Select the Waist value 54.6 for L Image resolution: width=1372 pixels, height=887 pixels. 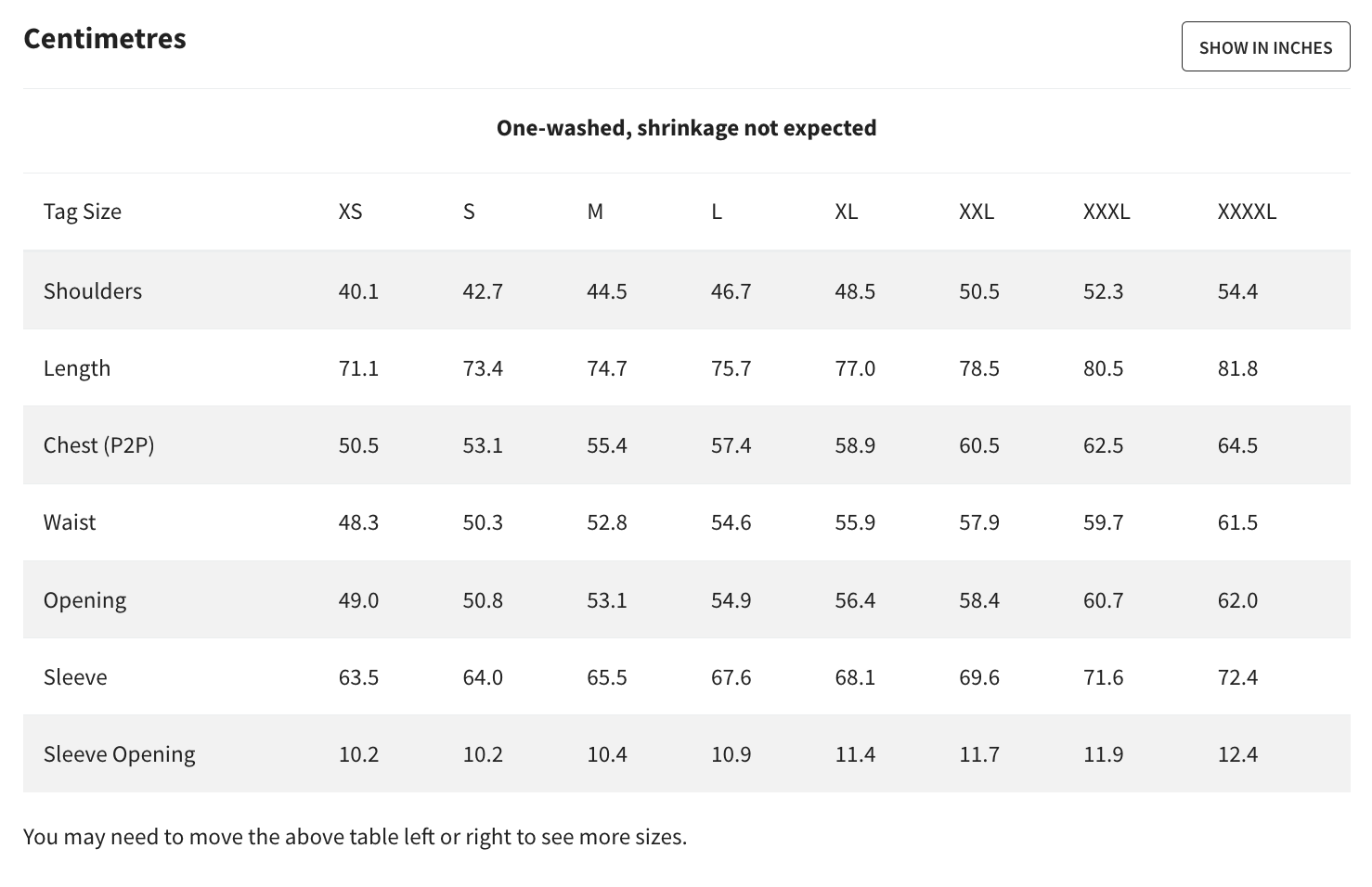pyautogui.click(x=731, y=522)
